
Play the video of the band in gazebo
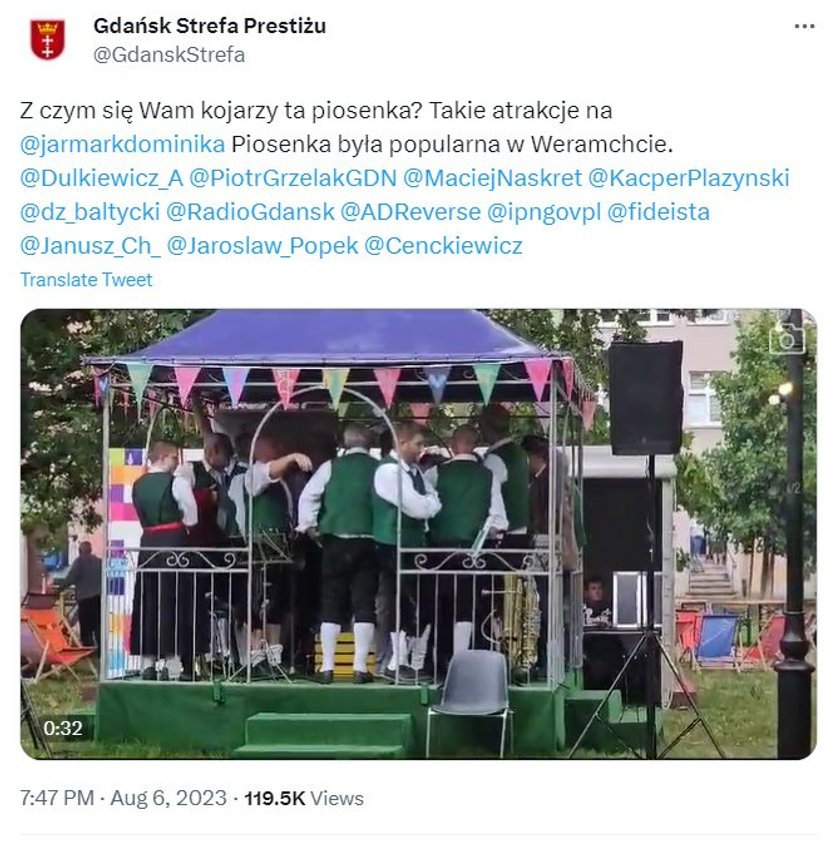point(419,534)
